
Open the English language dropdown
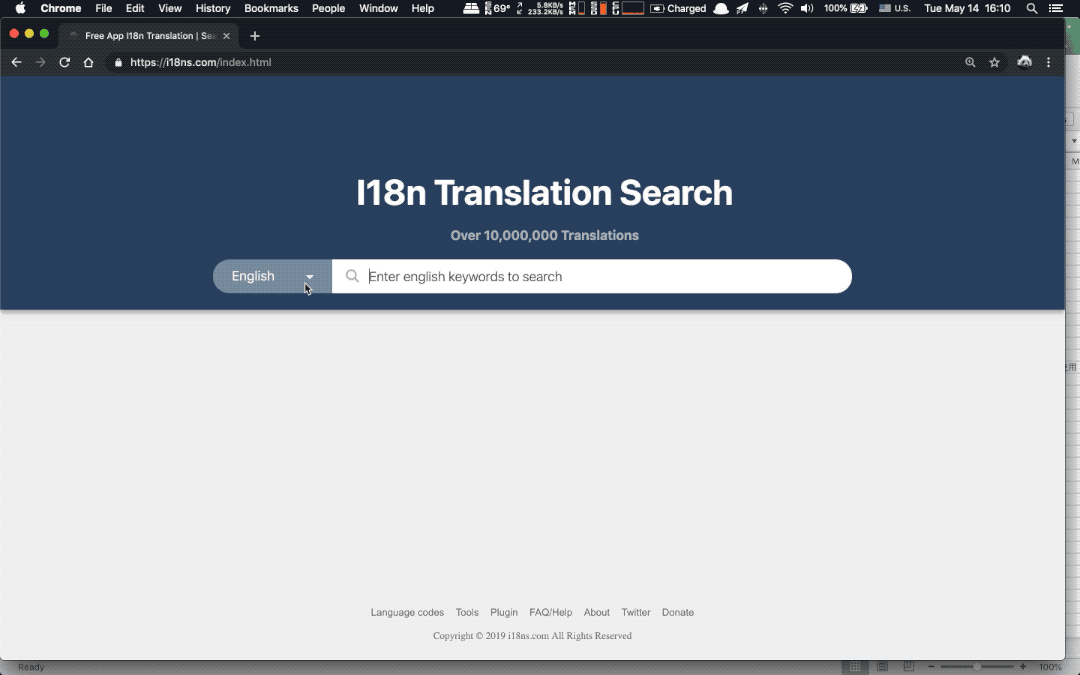click(272, 276)
